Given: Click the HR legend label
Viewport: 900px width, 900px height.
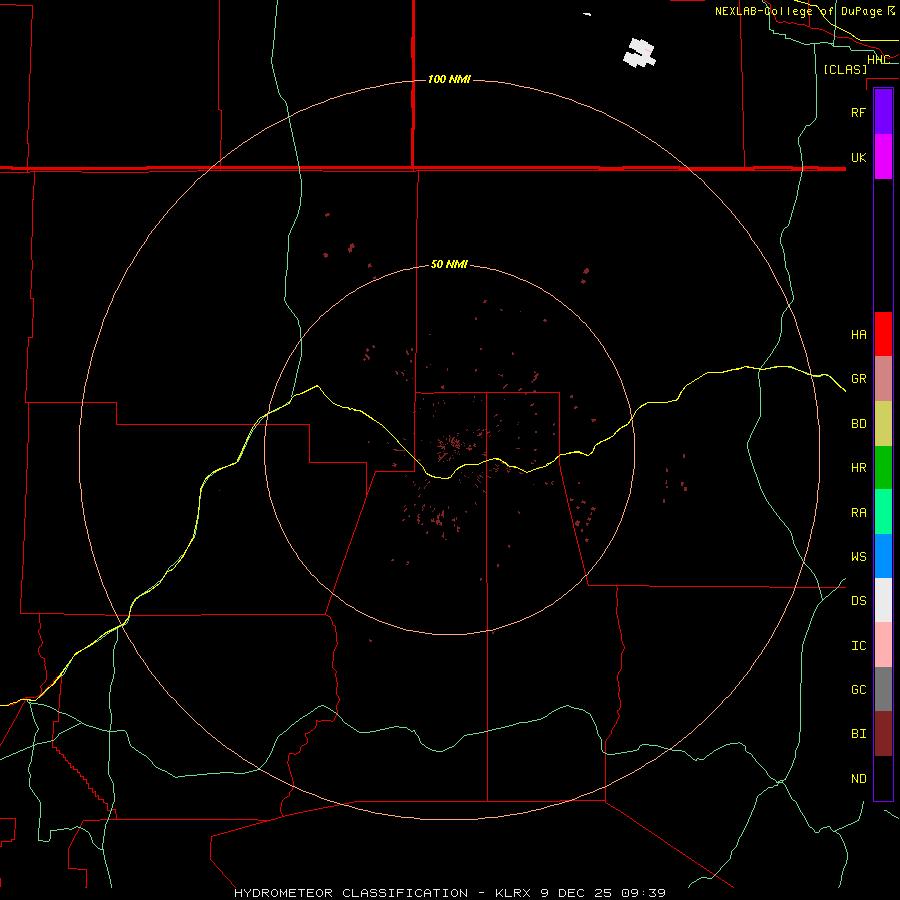Looking at the screenshot, I should 858,468.
